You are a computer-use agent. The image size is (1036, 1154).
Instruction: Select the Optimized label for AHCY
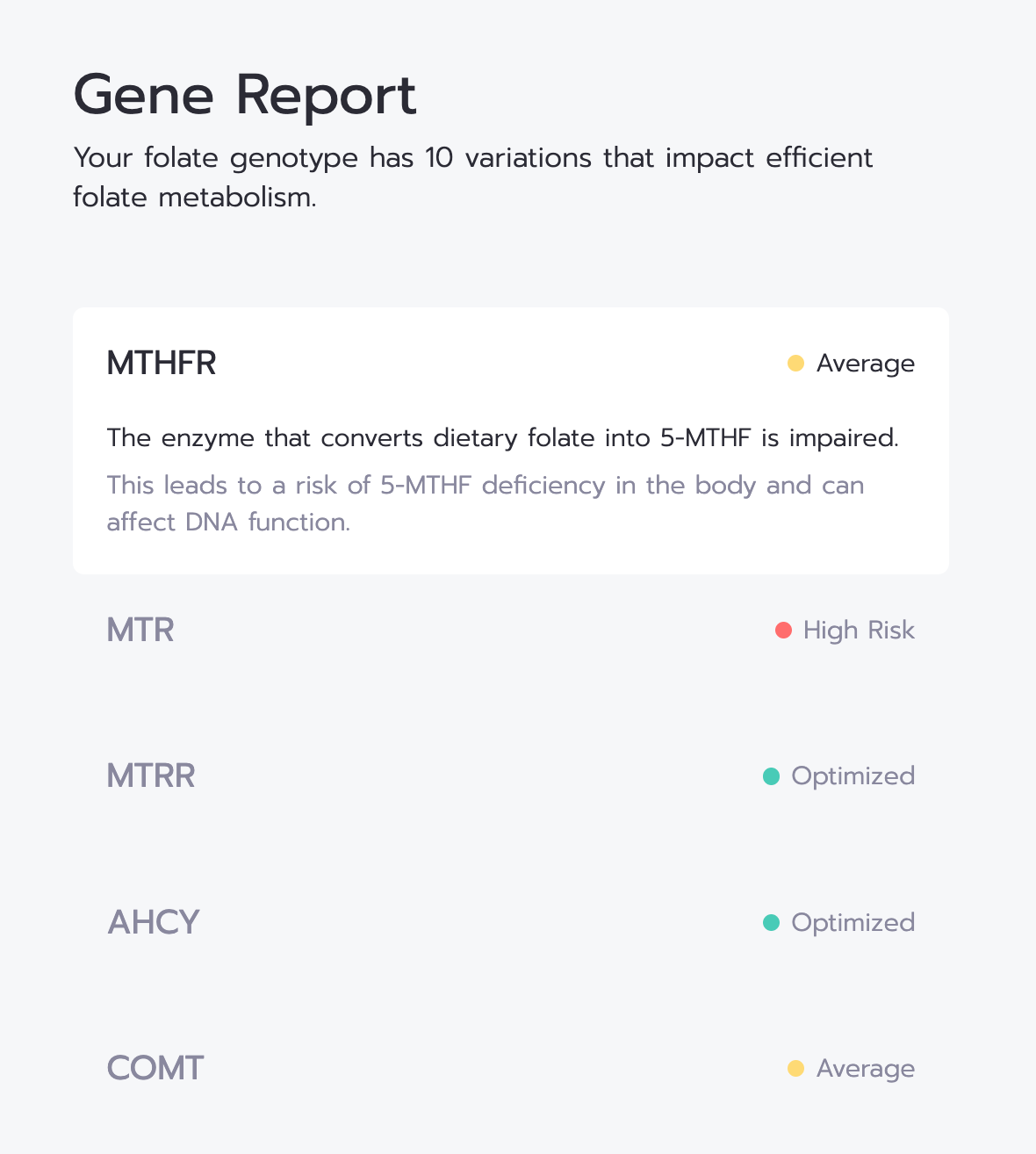point(853,923)
